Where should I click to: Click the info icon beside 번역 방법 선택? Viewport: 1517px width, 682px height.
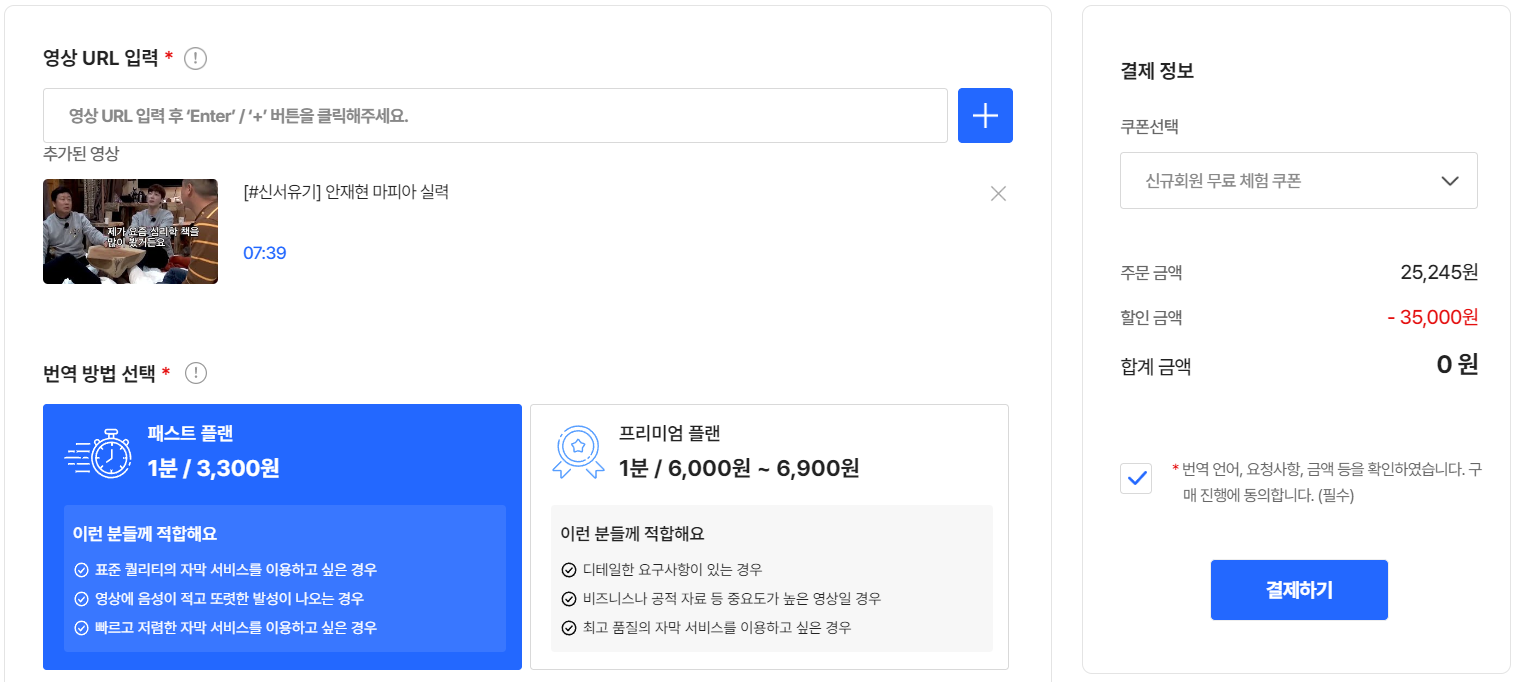(197, 372)
